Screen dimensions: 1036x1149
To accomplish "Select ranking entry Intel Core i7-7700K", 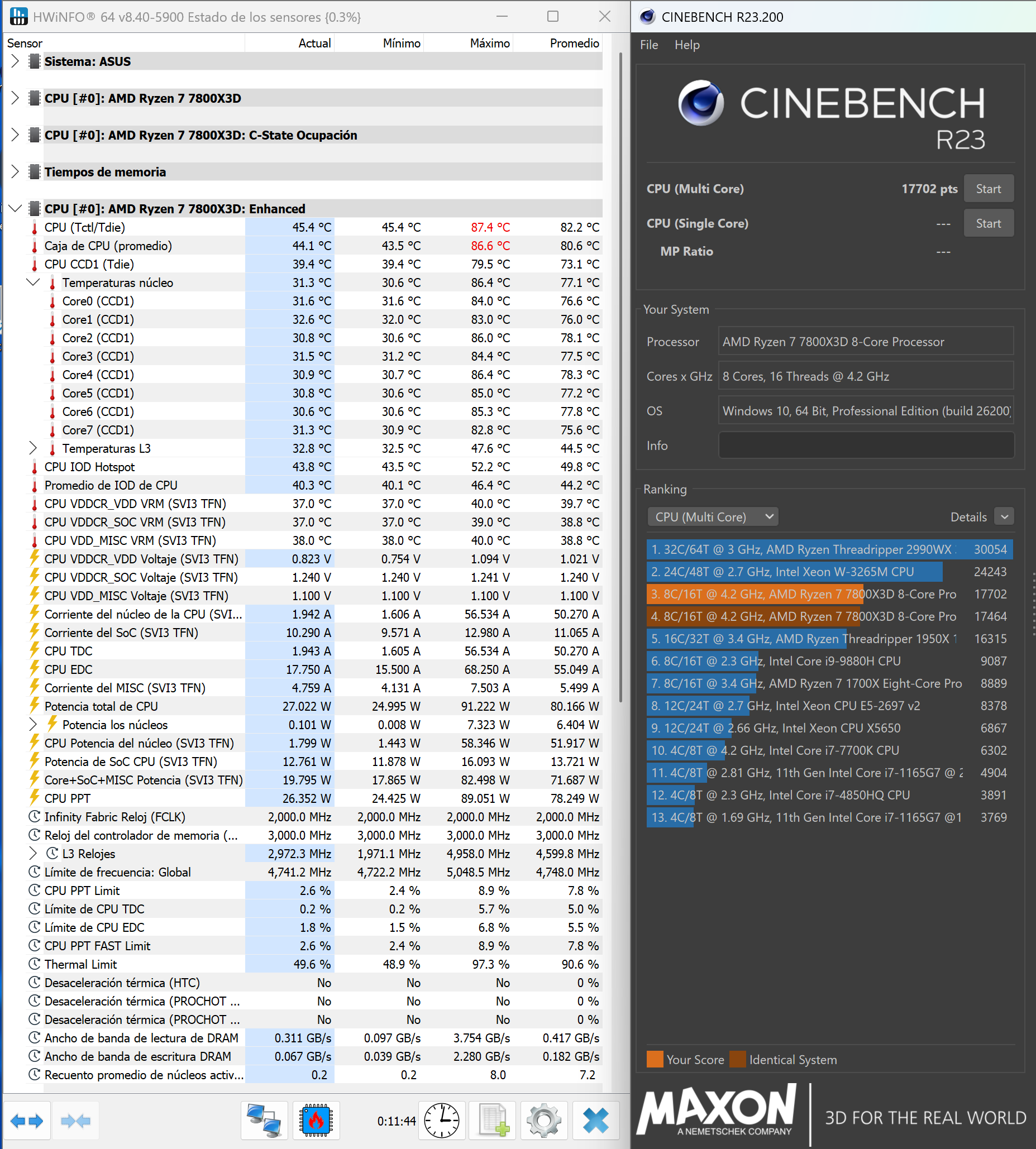I will (x=829, y=750).
